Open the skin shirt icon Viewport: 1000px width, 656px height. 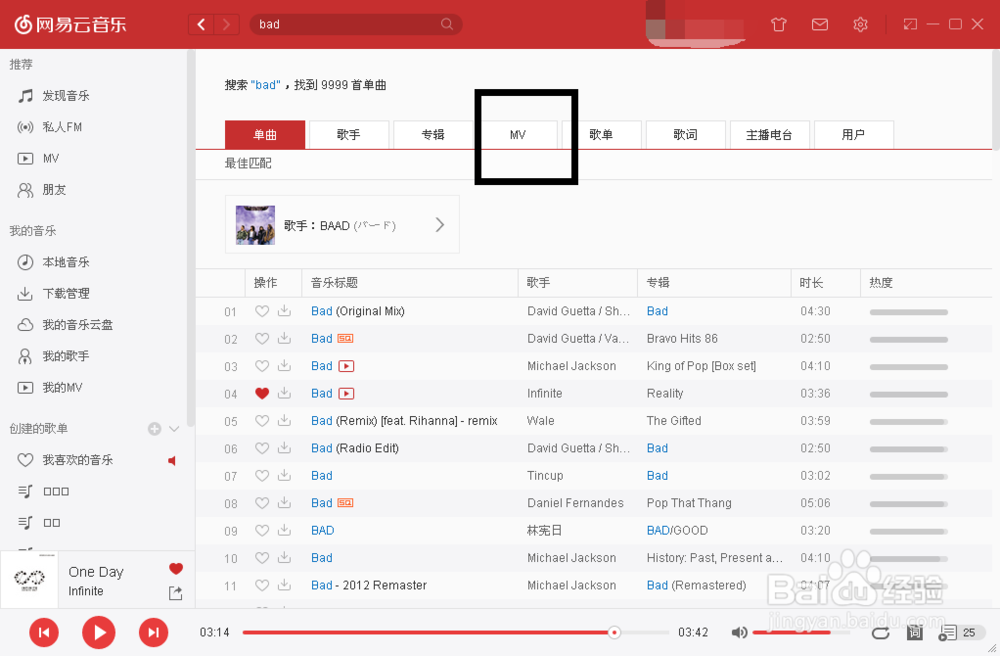pos(779,24)
